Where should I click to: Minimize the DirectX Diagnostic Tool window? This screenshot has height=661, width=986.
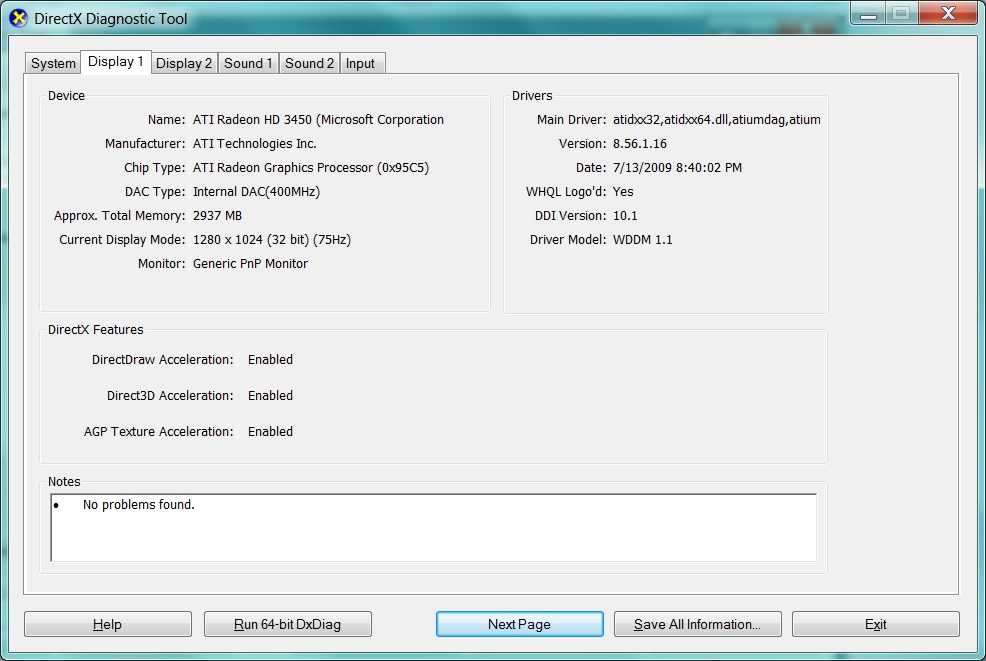[868, 13]
